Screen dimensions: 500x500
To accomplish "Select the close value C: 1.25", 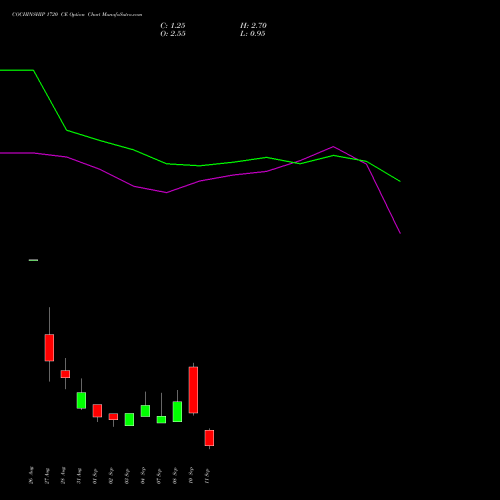I will click(173, 26).
